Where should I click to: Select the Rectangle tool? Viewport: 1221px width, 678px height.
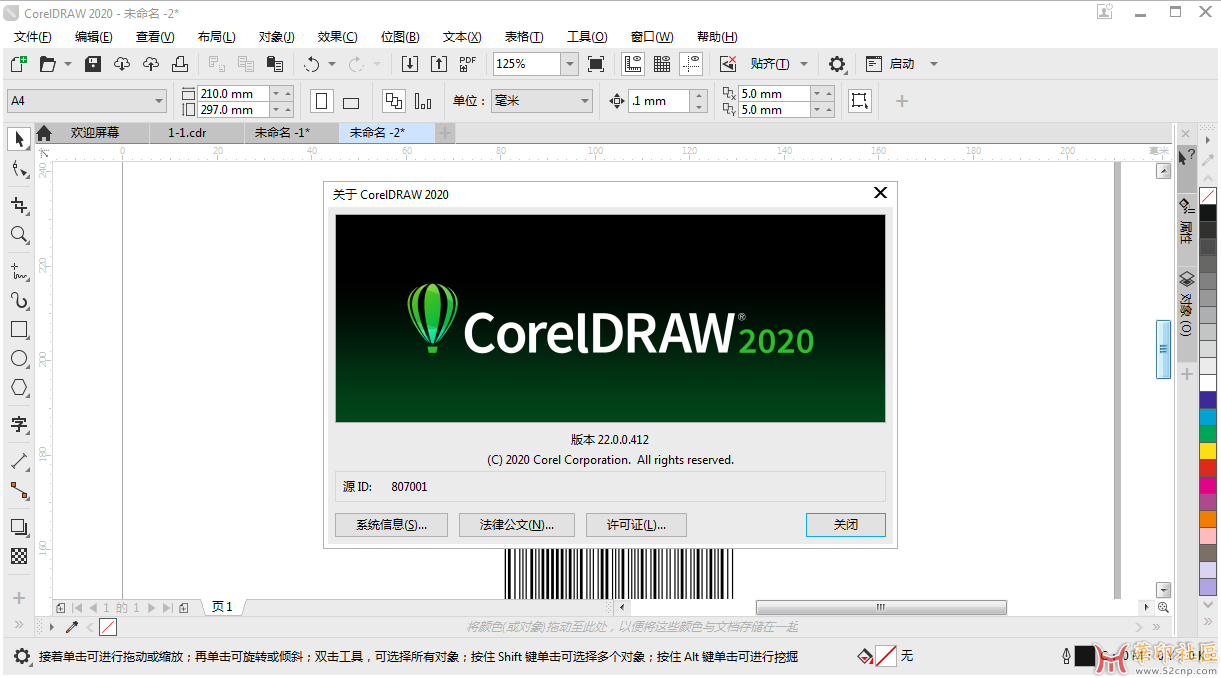19,329
